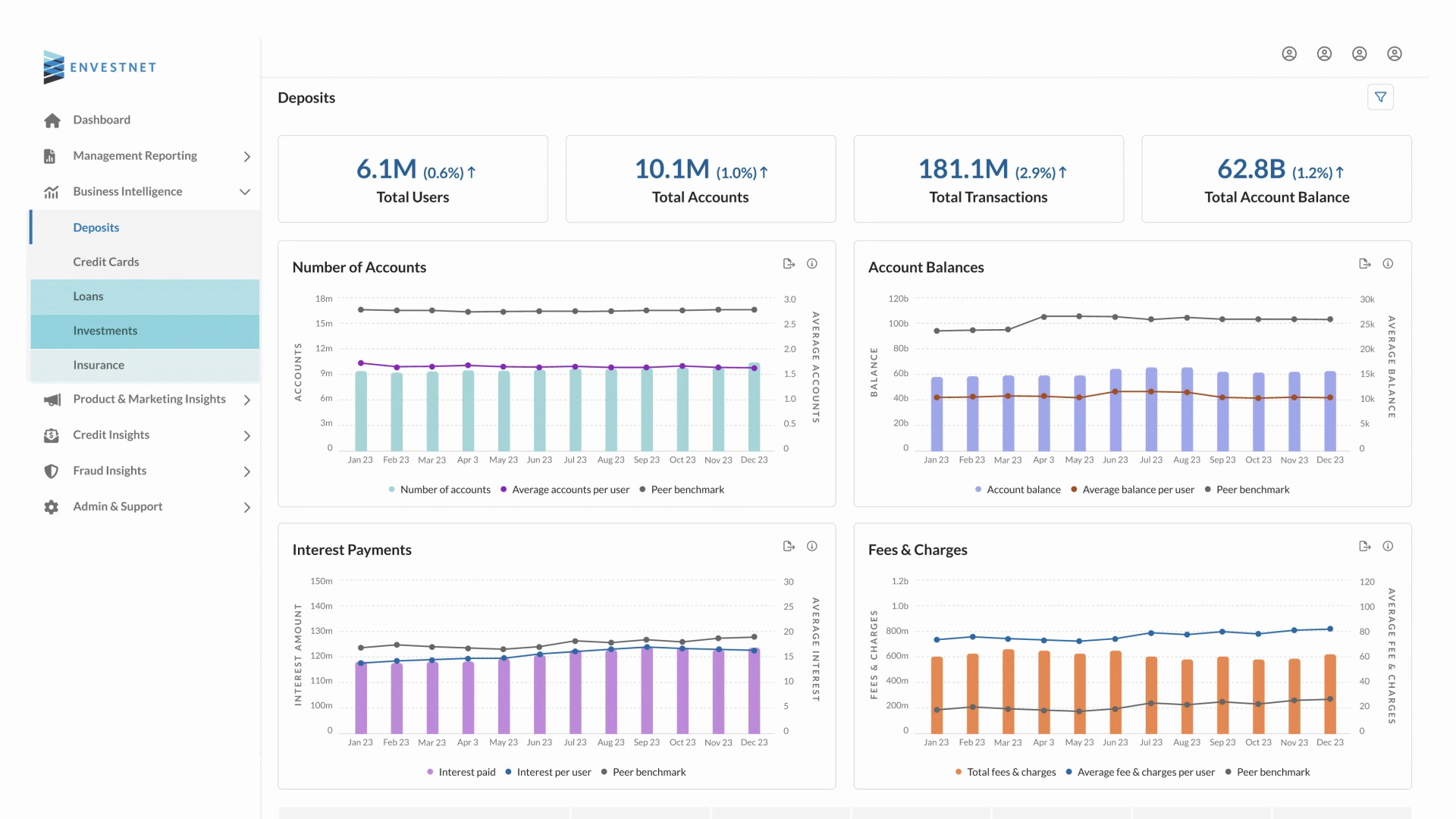
Task: Export the Interest Payments chart
Action: [x=789, y=546]
